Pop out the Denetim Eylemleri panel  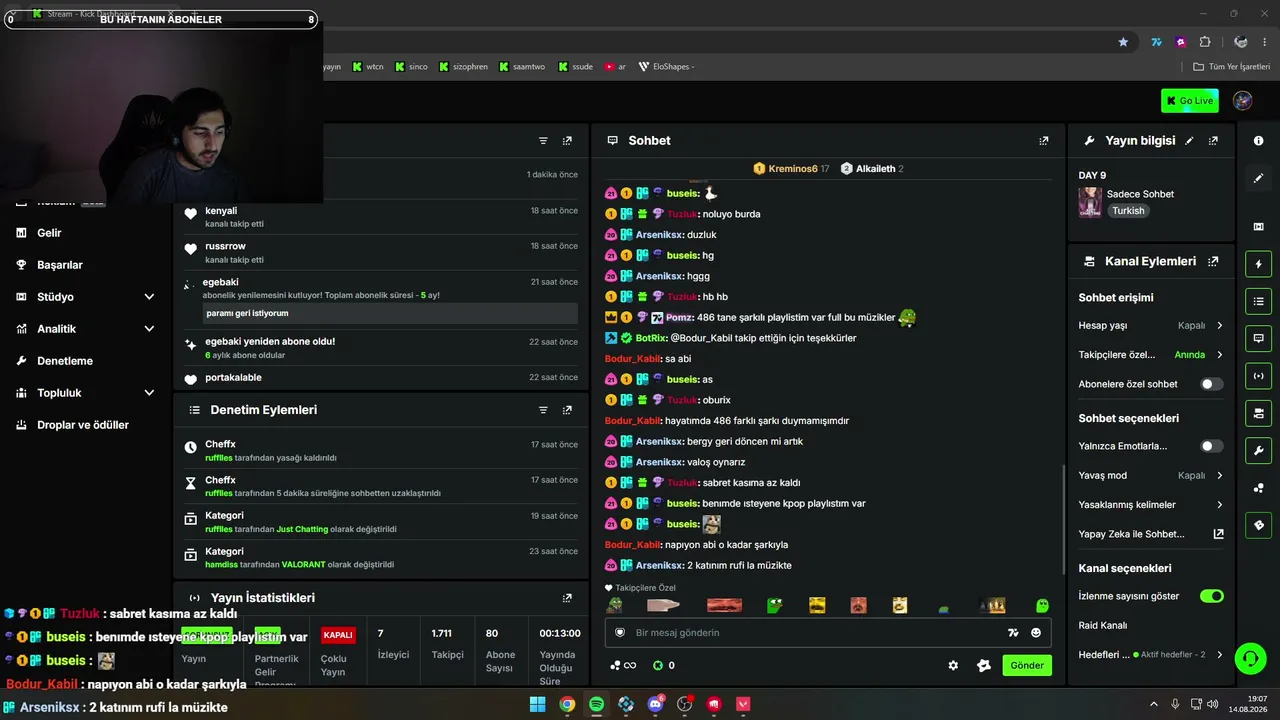567,410
